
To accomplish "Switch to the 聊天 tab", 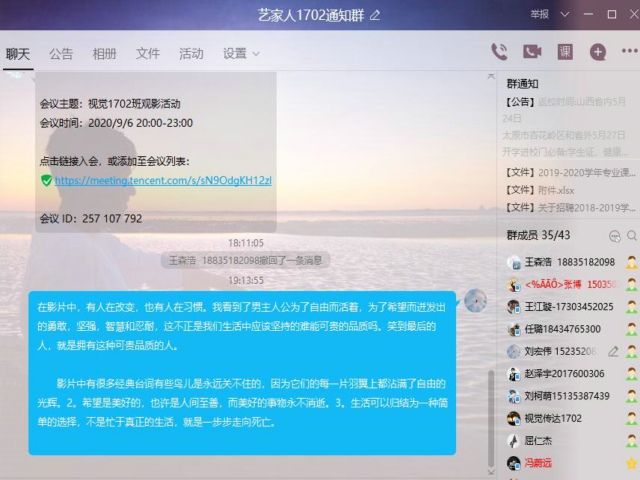I will coord(18,53).
